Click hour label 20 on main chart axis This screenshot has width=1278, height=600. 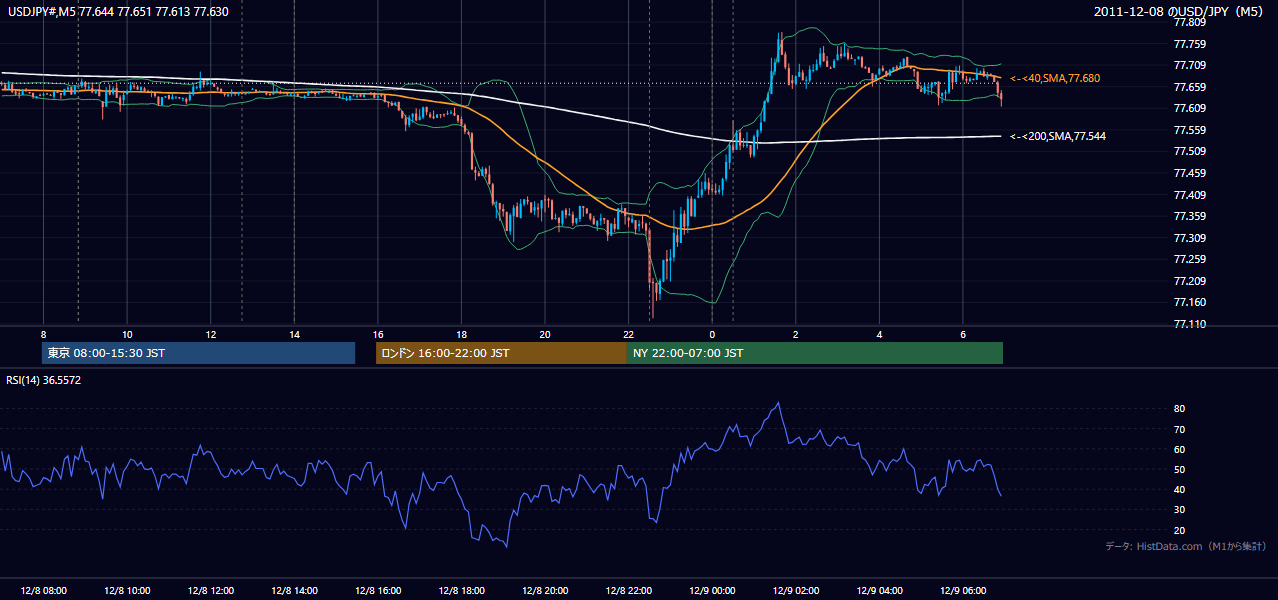pyautogui.click(x=545, y=334)
